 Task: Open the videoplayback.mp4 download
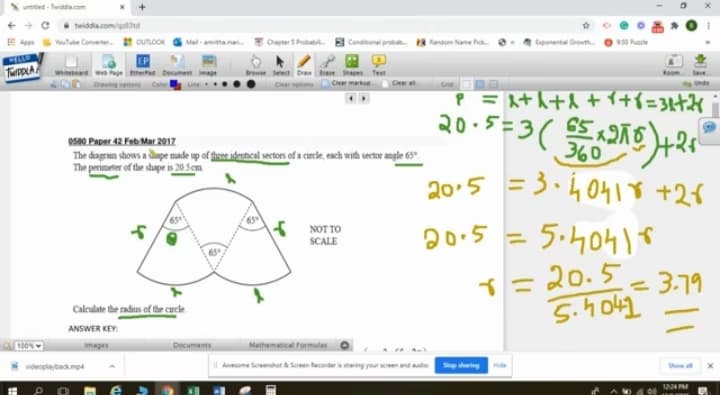click(x=55, y=366)
